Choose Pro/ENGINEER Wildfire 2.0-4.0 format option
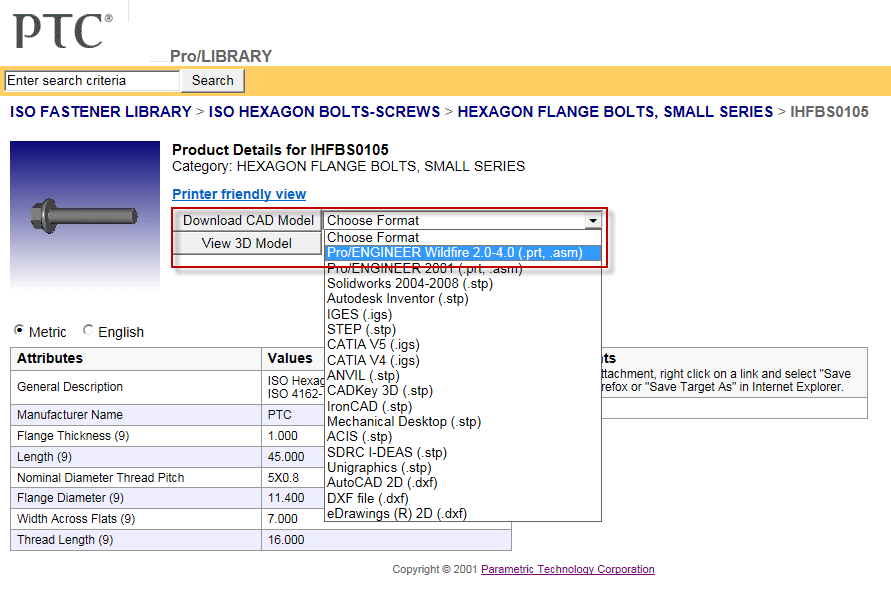 [x=462, y=253]
